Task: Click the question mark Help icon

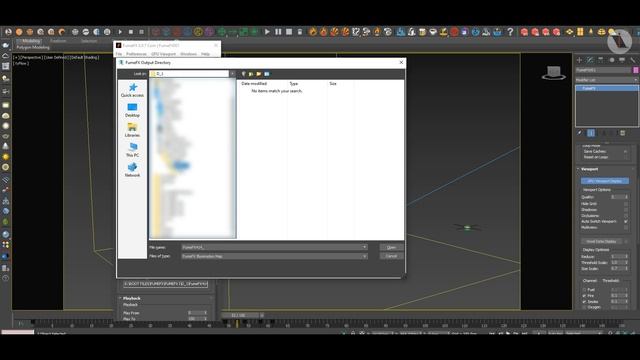Action: (x=510, y=31)
